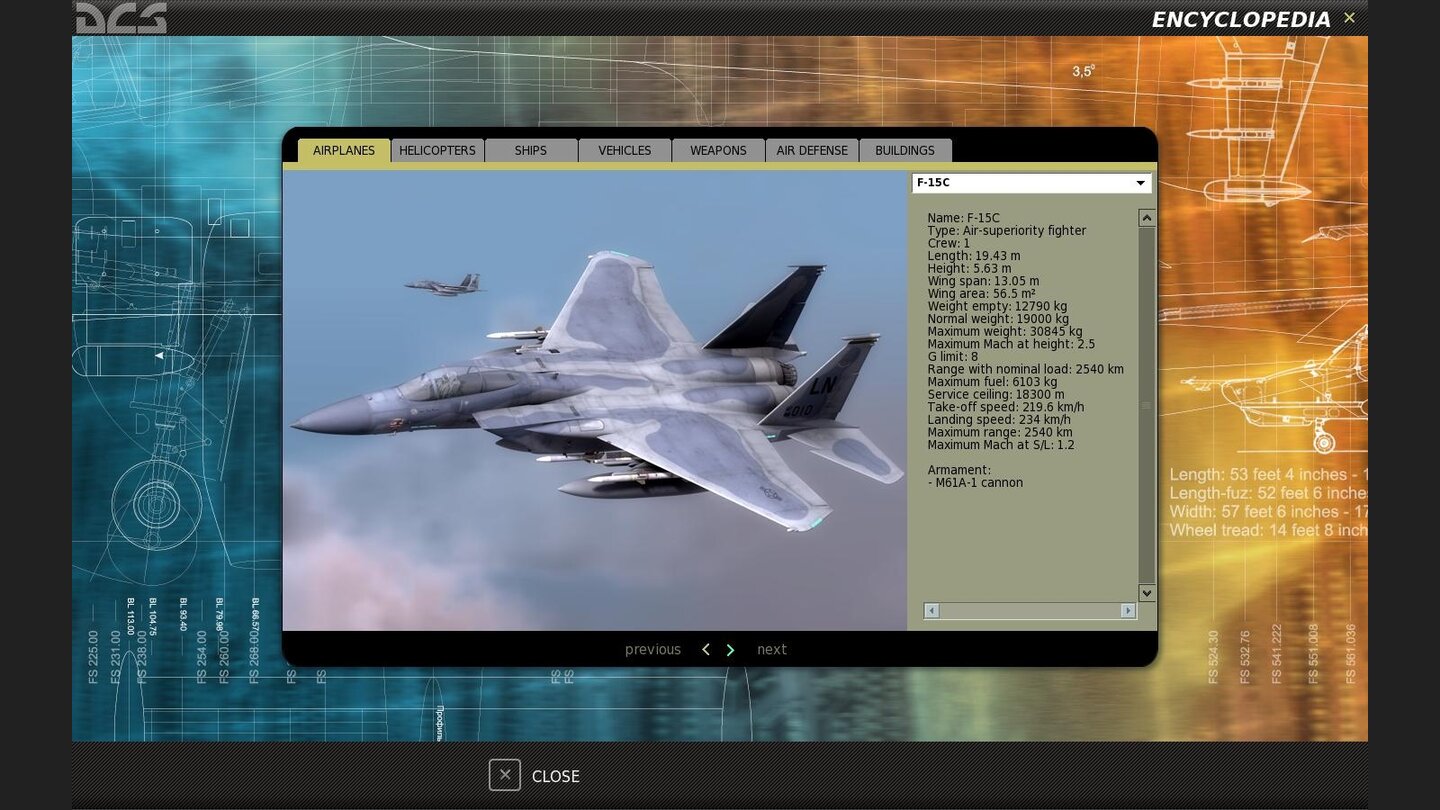The width and height of the screenshot is (1440, 810).
Task: Switch to the Airplanes tab
Action: click(x=344, y=150)
